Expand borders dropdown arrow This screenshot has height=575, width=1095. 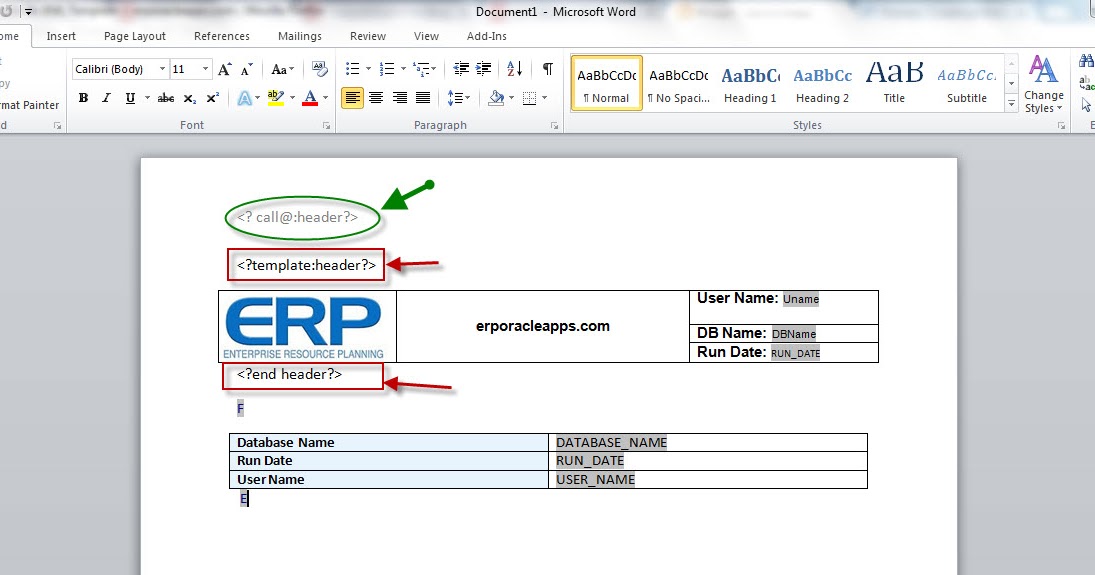(x=545, y=99)
